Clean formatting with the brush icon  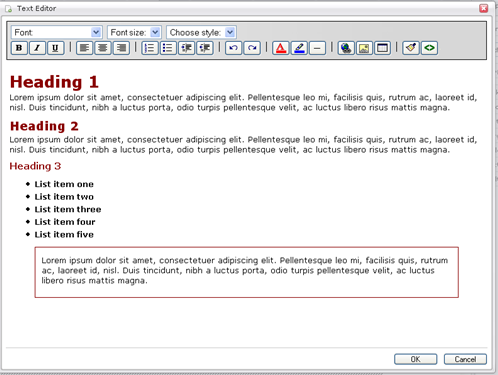pyautogui.click(x=411, y=48)
